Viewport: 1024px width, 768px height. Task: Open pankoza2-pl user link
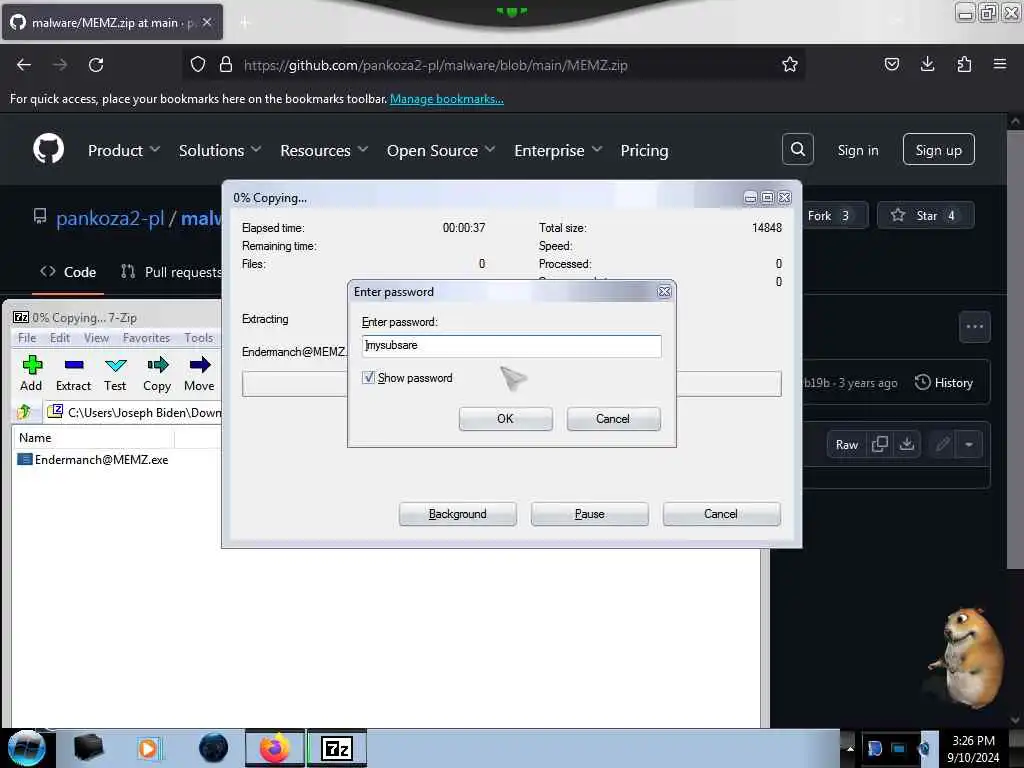coord(110,217)
